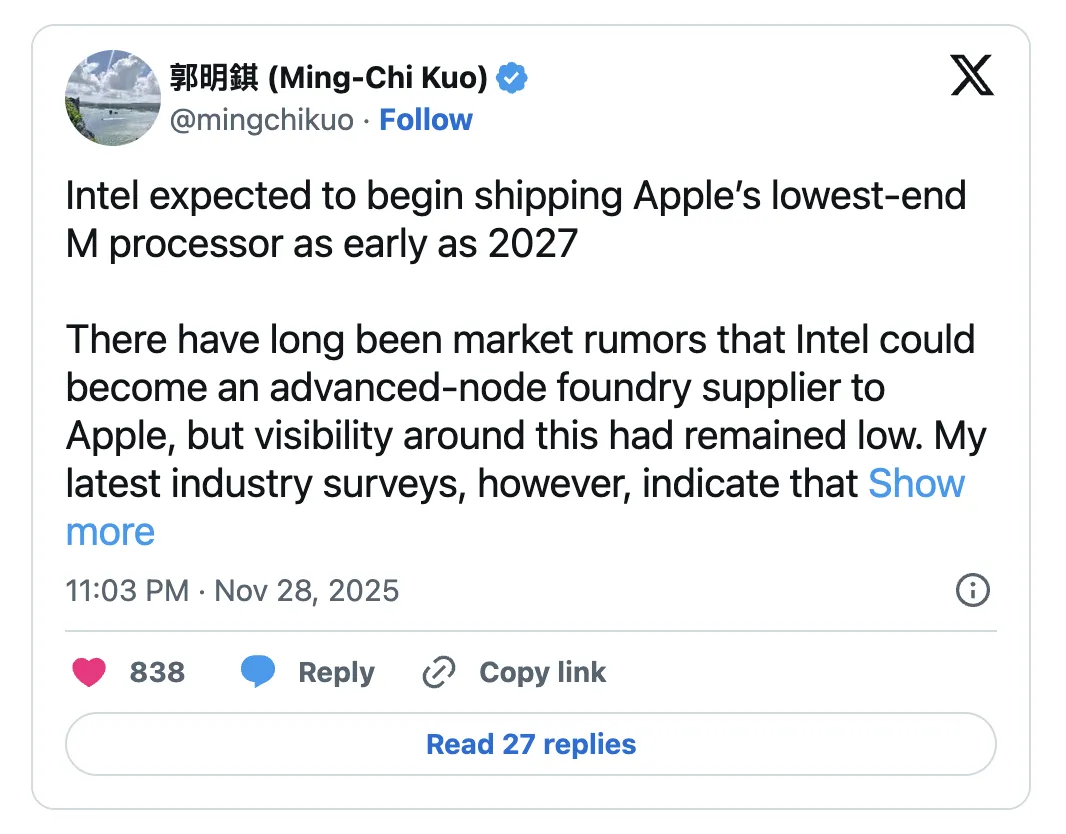1066x834 pixels.
Task: Click the blue verified badge checkmark
Action: point(511,76)
